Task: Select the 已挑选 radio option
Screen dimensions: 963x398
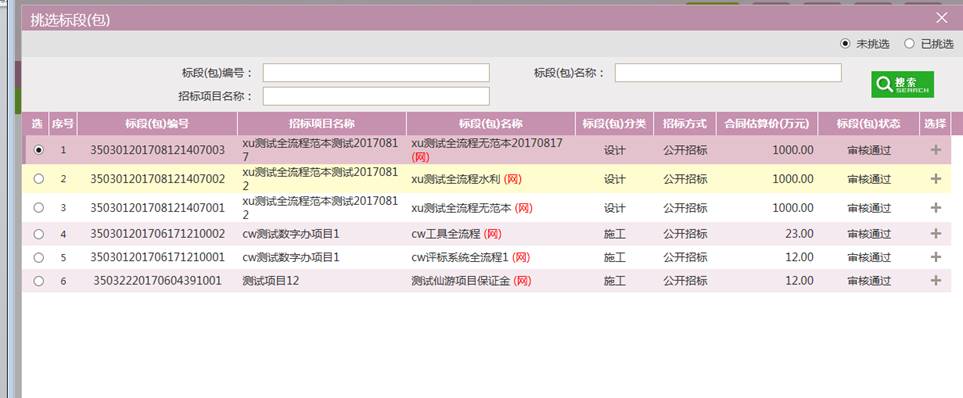Action: 910,44
